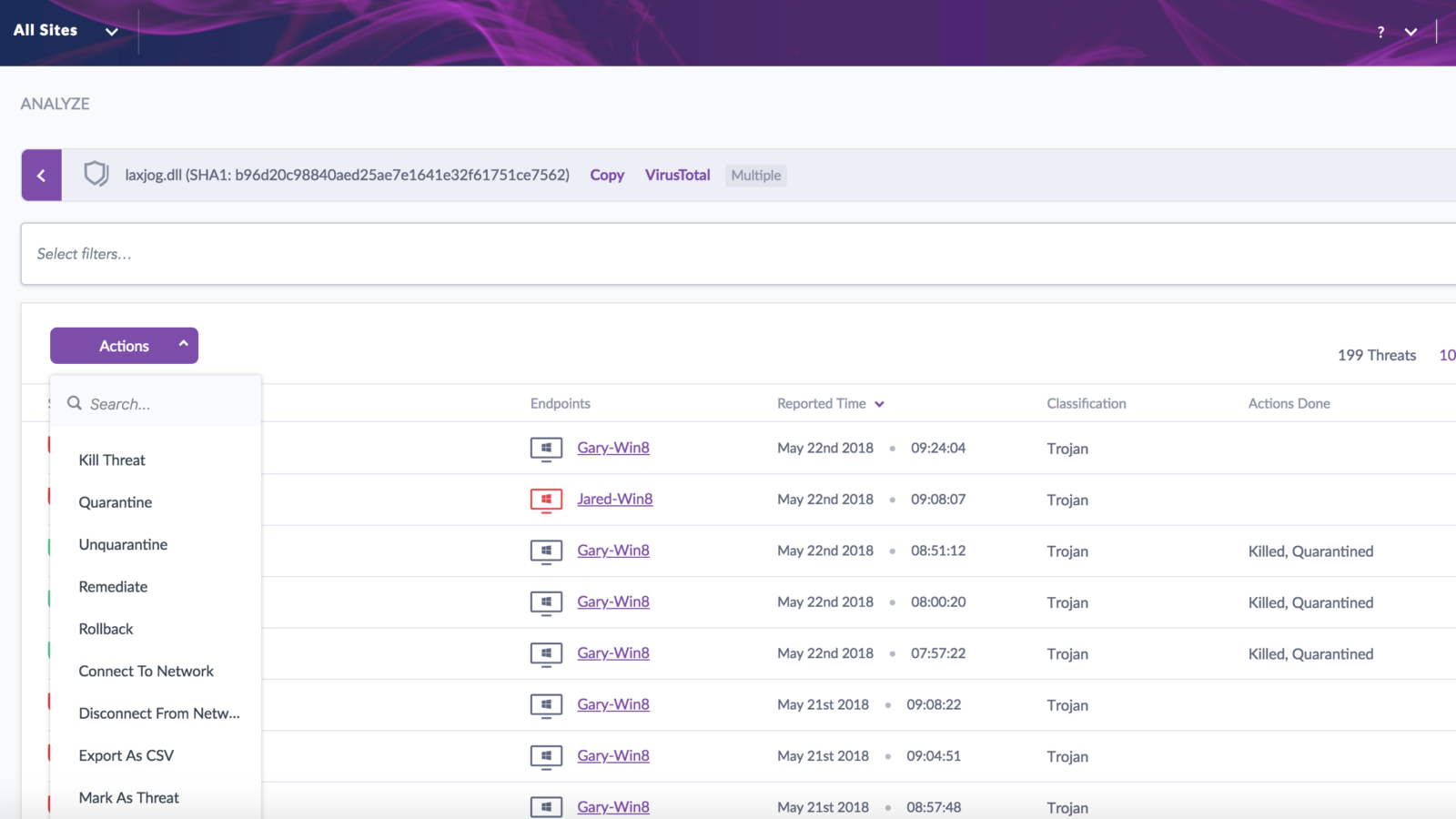Viewport: 1456px width, 819px height.
Task: Click the red Jared-Win8 endpoint icon
Action: click(x=546, y=500)
